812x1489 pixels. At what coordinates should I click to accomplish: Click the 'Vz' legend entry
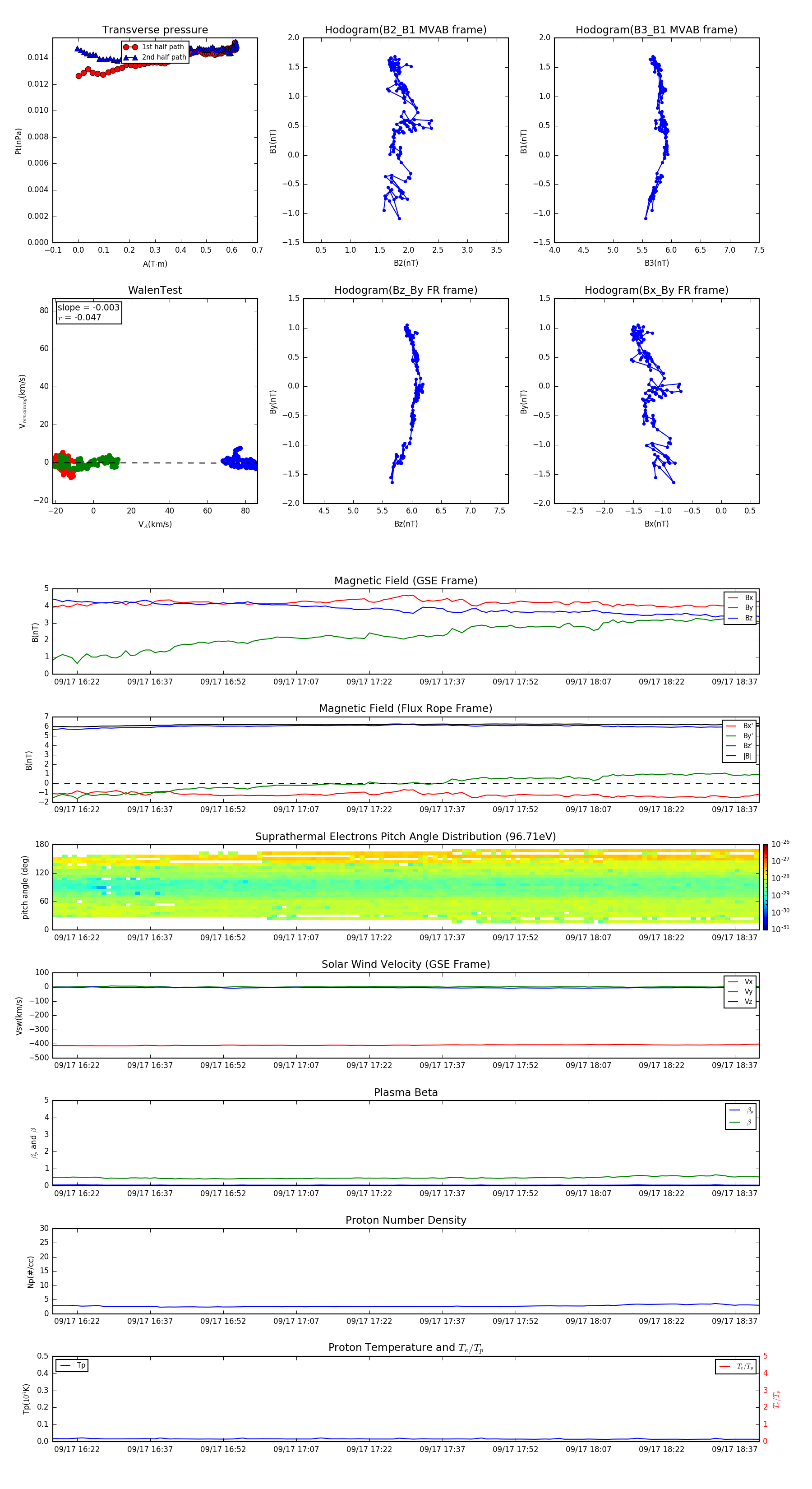click(740, 1002)
